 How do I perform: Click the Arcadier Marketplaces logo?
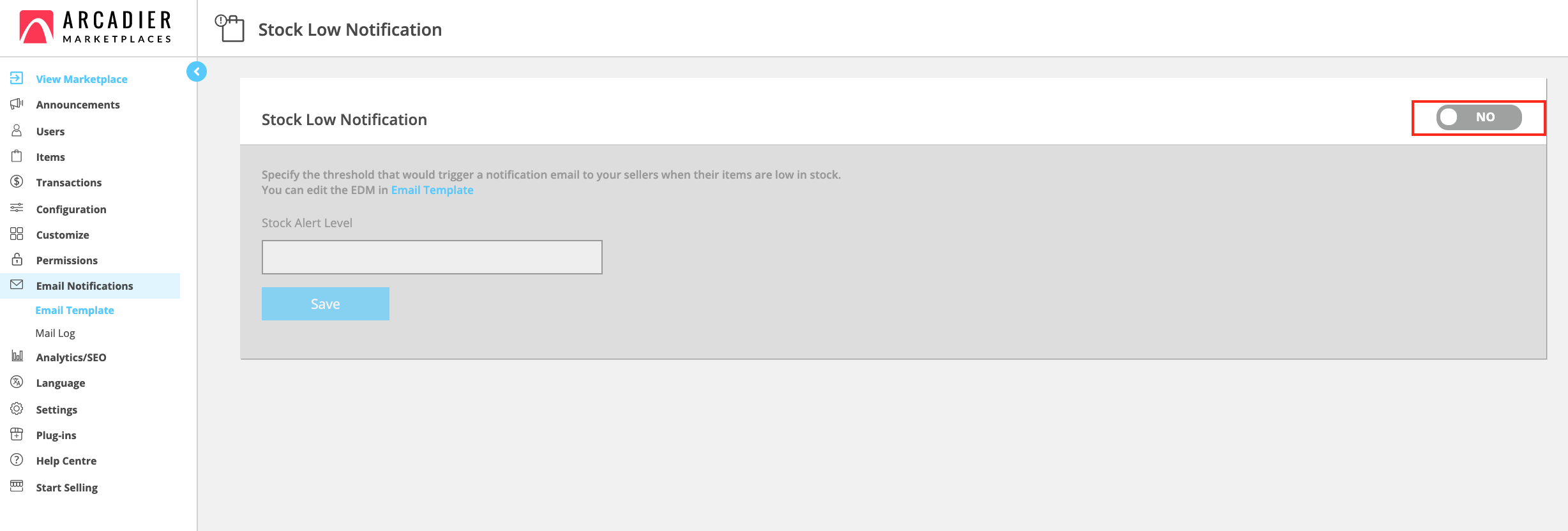pos(96,27)
